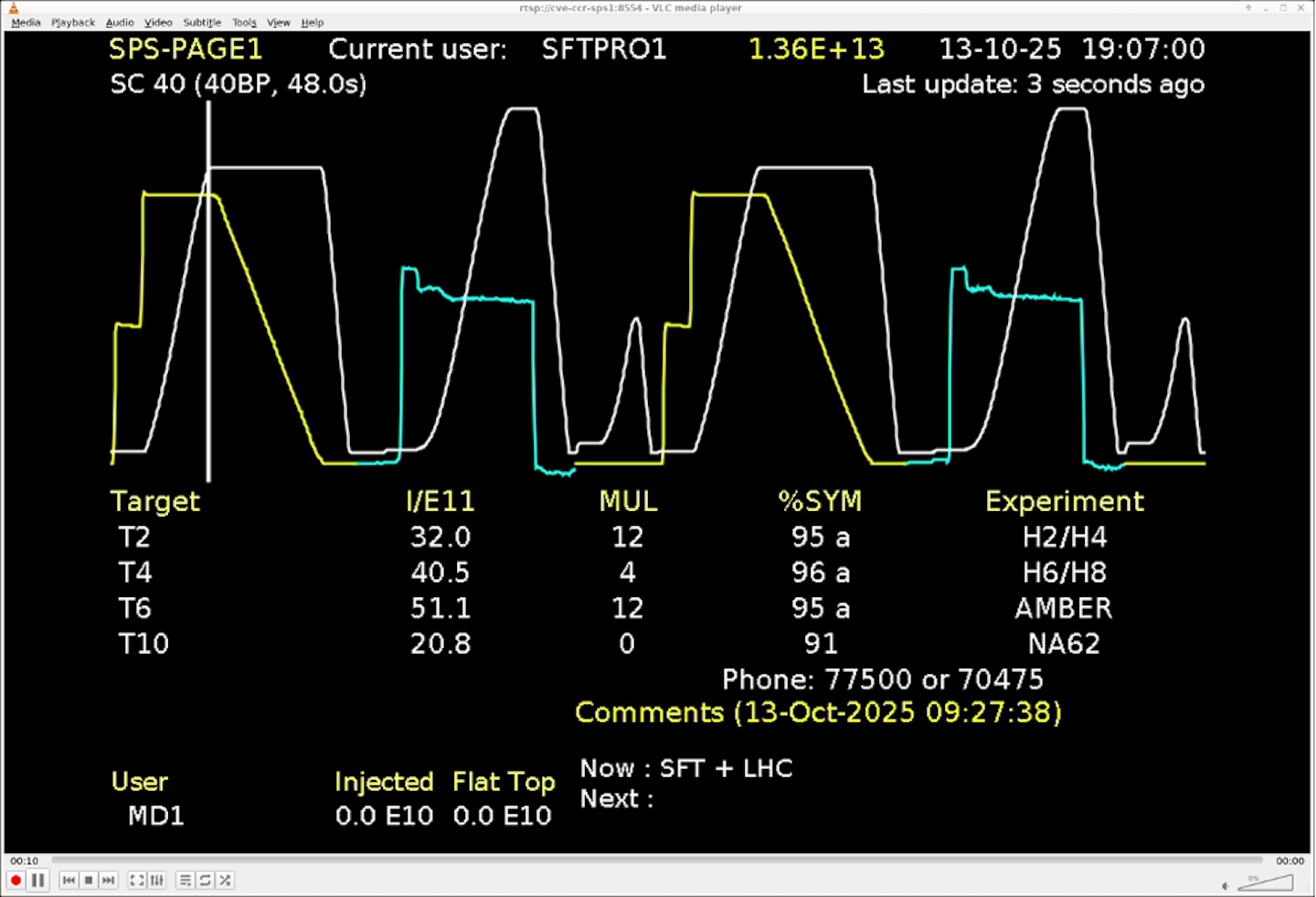Viewport: 1316px width, 897px height.
Task: Toggle the loop/repeat mode
Action: 206,880
